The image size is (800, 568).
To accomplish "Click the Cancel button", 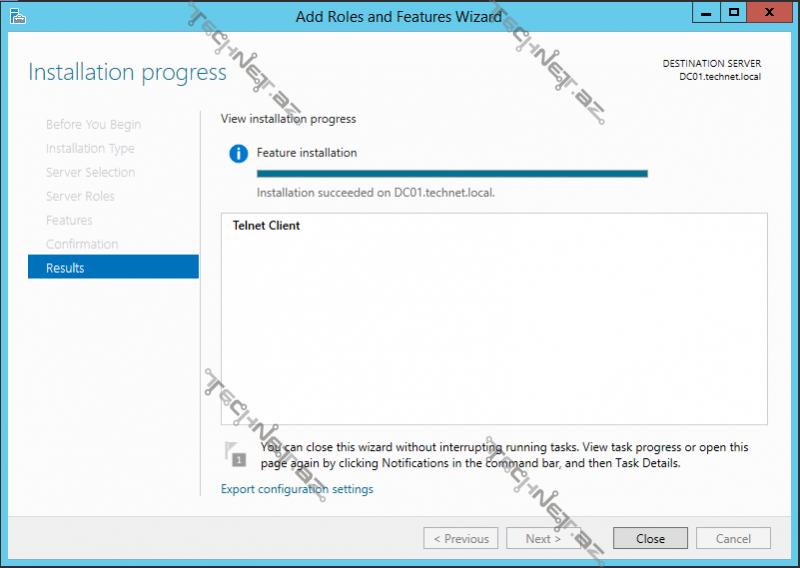I will coord(733,538).
